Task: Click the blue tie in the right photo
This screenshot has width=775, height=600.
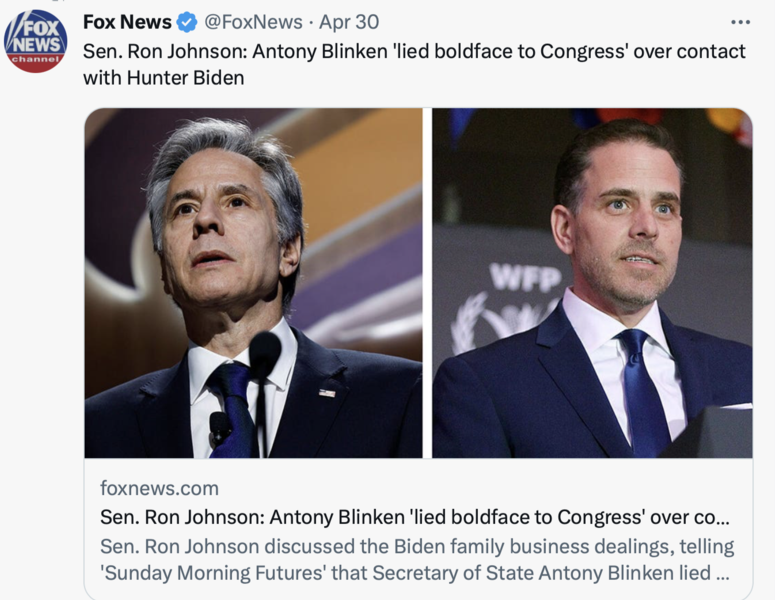Action: pyautogui.click(x=641, y=390)
